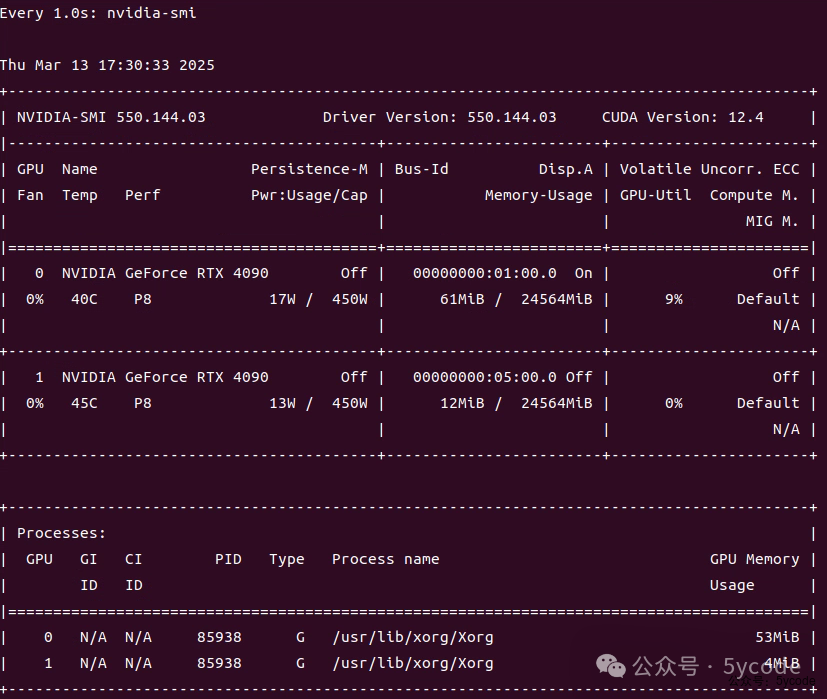Select the bus ID "00000000:05:00.0"
Viewport: 827px width, 699px height.
[x=485, y=377]
